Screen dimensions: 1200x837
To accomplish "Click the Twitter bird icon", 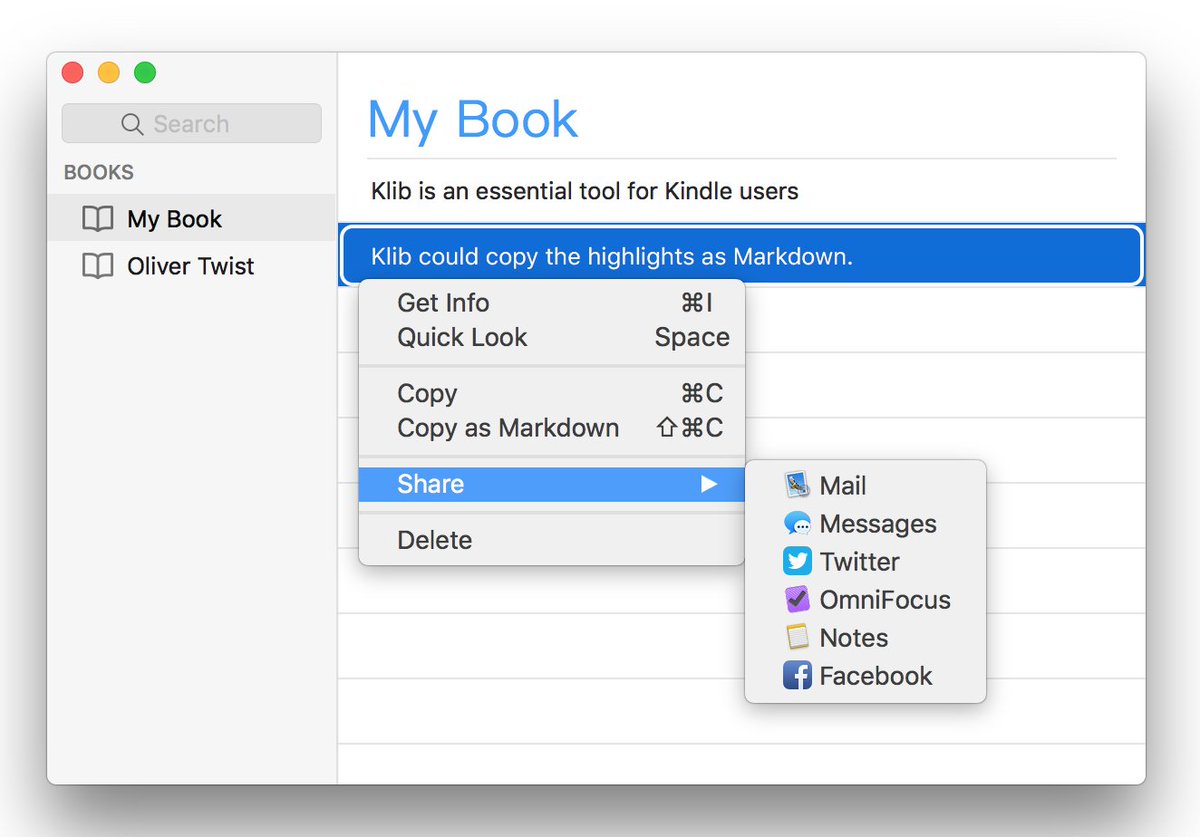I will (x=798, y=562).
